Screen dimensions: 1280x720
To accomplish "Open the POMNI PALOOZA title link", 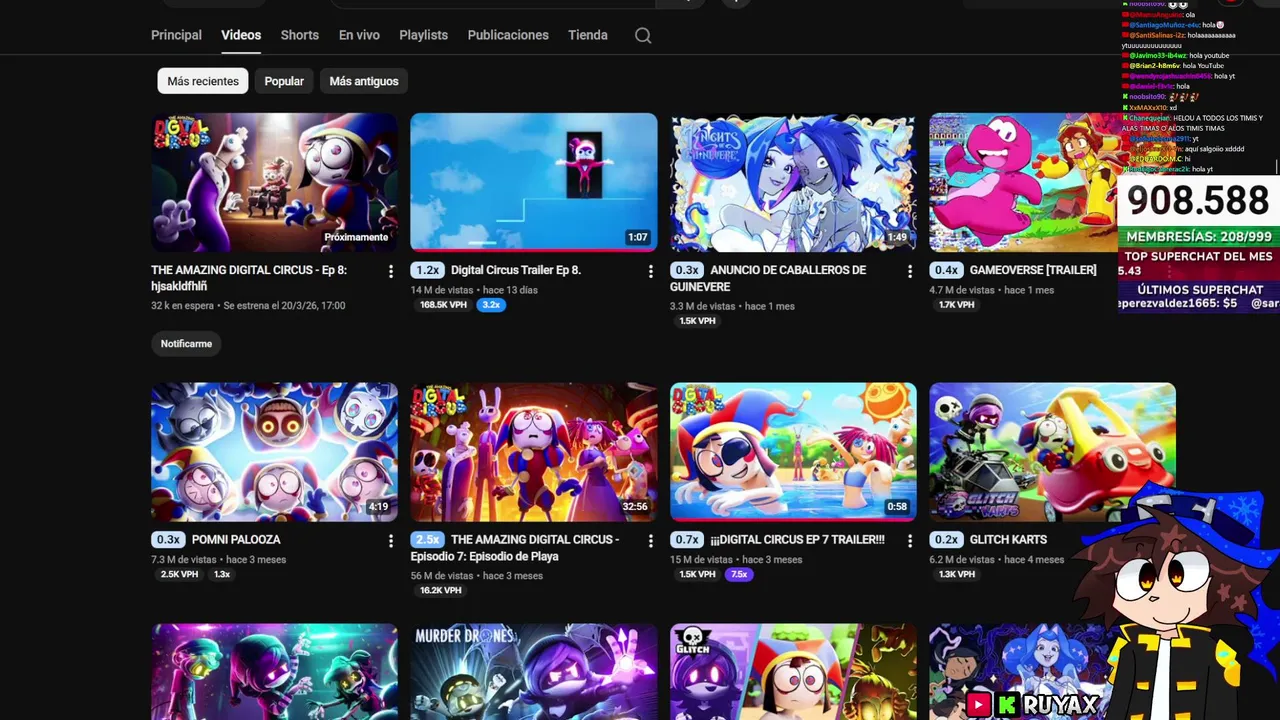I will pos(236,540).
